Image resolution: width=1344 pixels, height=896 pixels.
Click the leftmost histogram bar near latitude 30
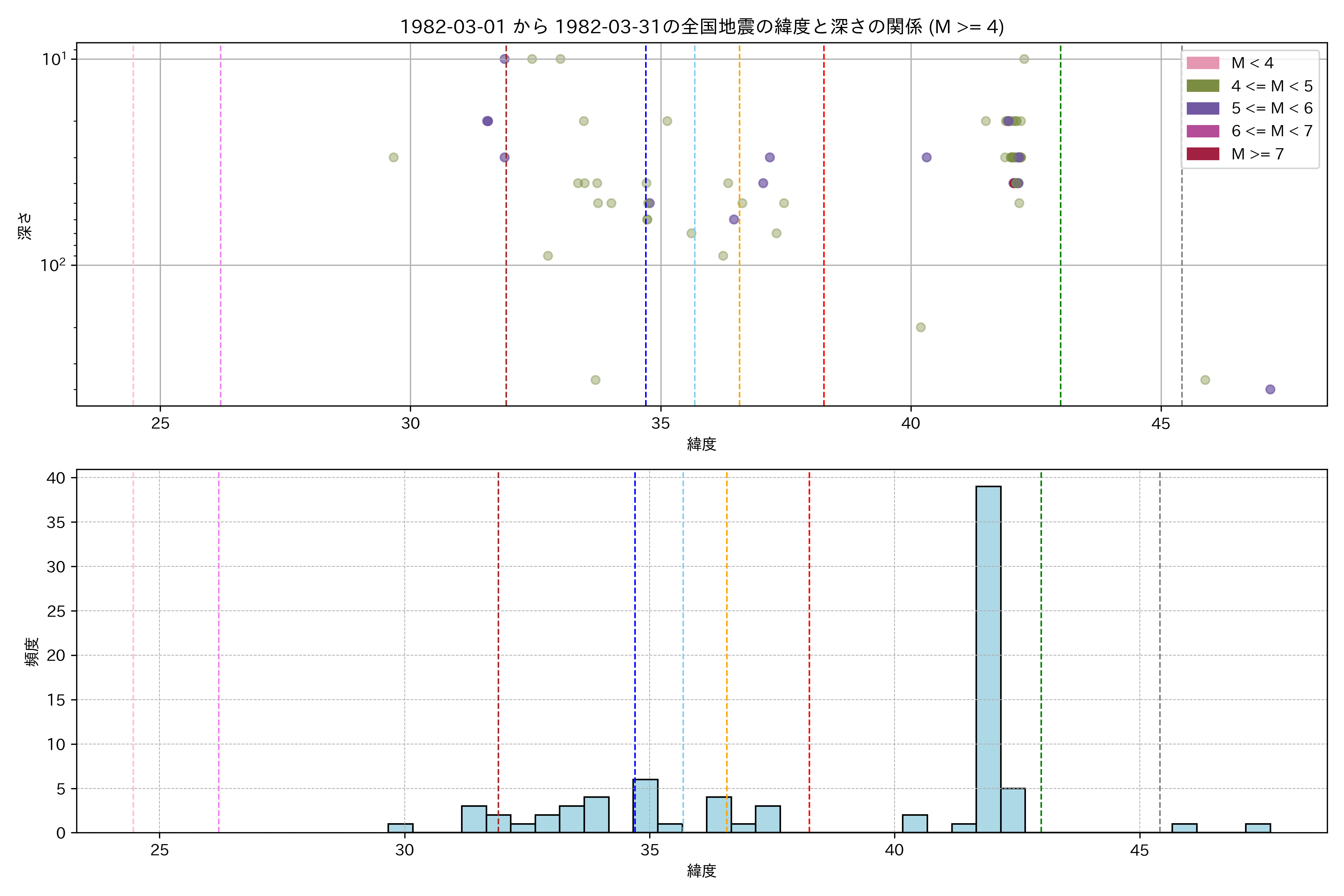pyautogui.click(x=400, y=828)
